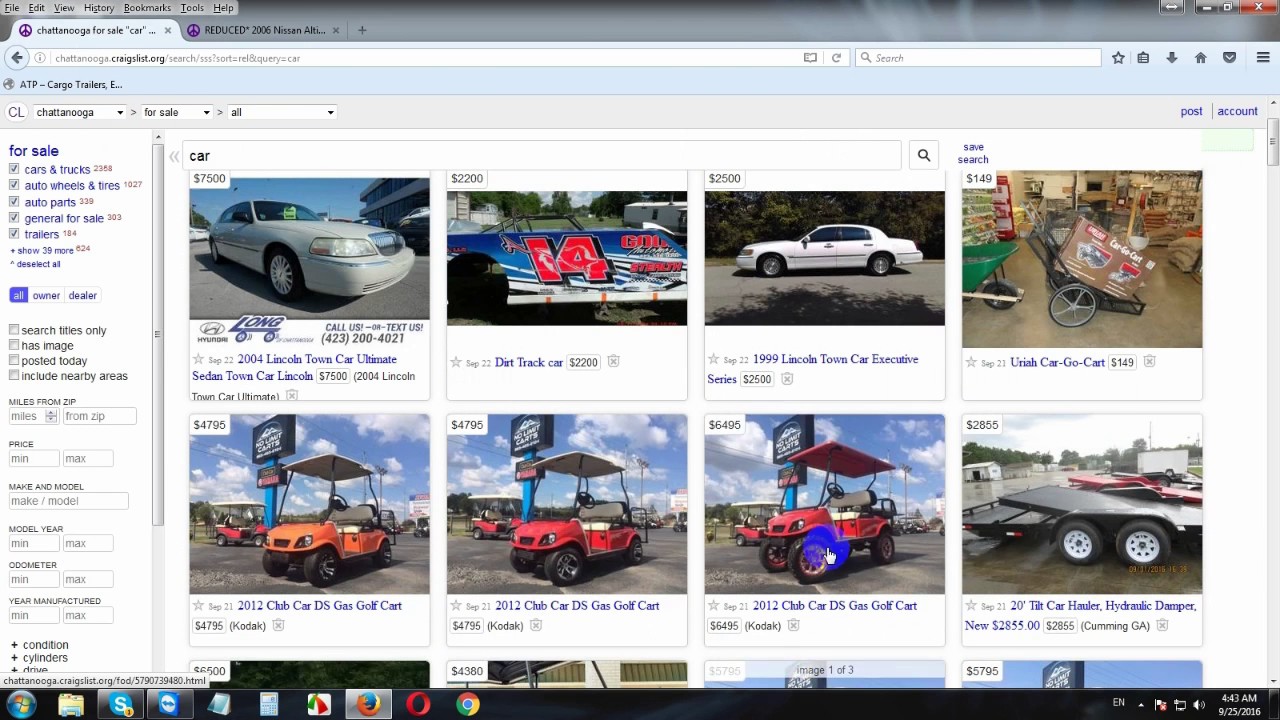This screenshot has height=720, width=1280.
Task: Open the Bookmarks menu
Action: pos(147,8)
